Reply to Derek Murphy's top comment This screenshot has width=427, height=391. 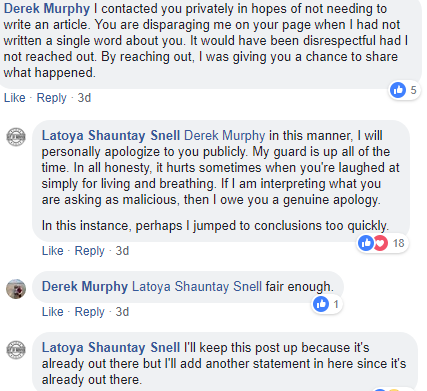click(x=52, y=98)
